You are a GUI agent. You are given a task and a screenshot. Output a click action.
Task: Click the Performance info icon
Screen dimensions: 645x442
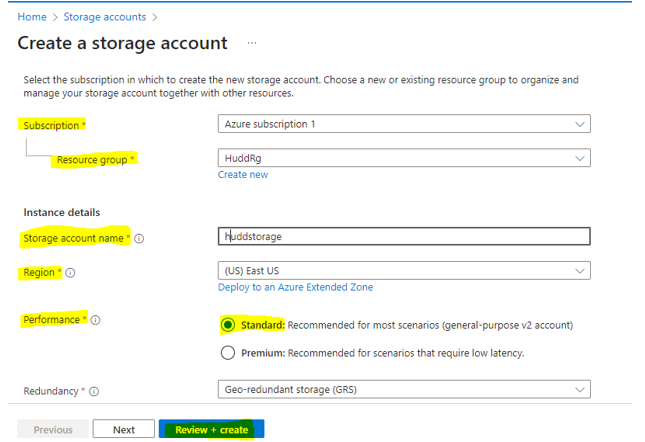(x=96, y=320)
